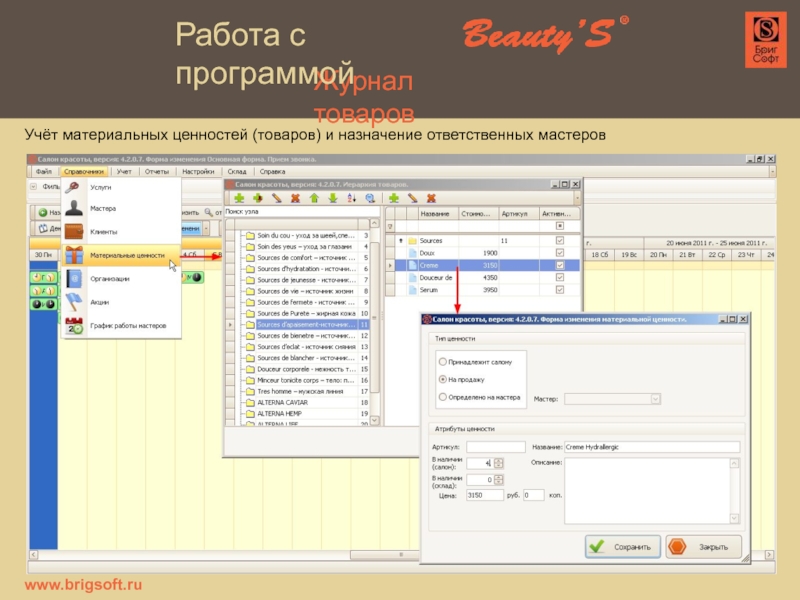Open the goods toolbar overflow dropdown
Viewport: 800px width, 600px height.
point(577,198)
